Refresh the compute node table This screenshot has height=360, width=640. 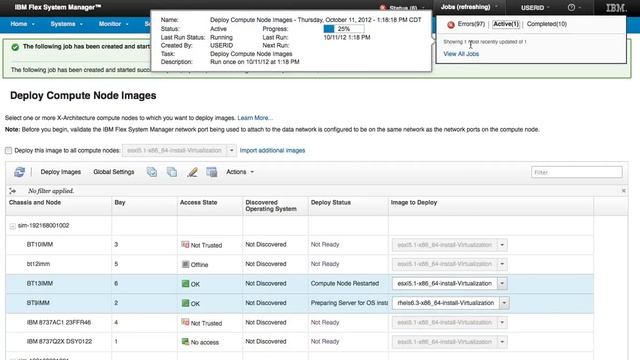(19, 172)
